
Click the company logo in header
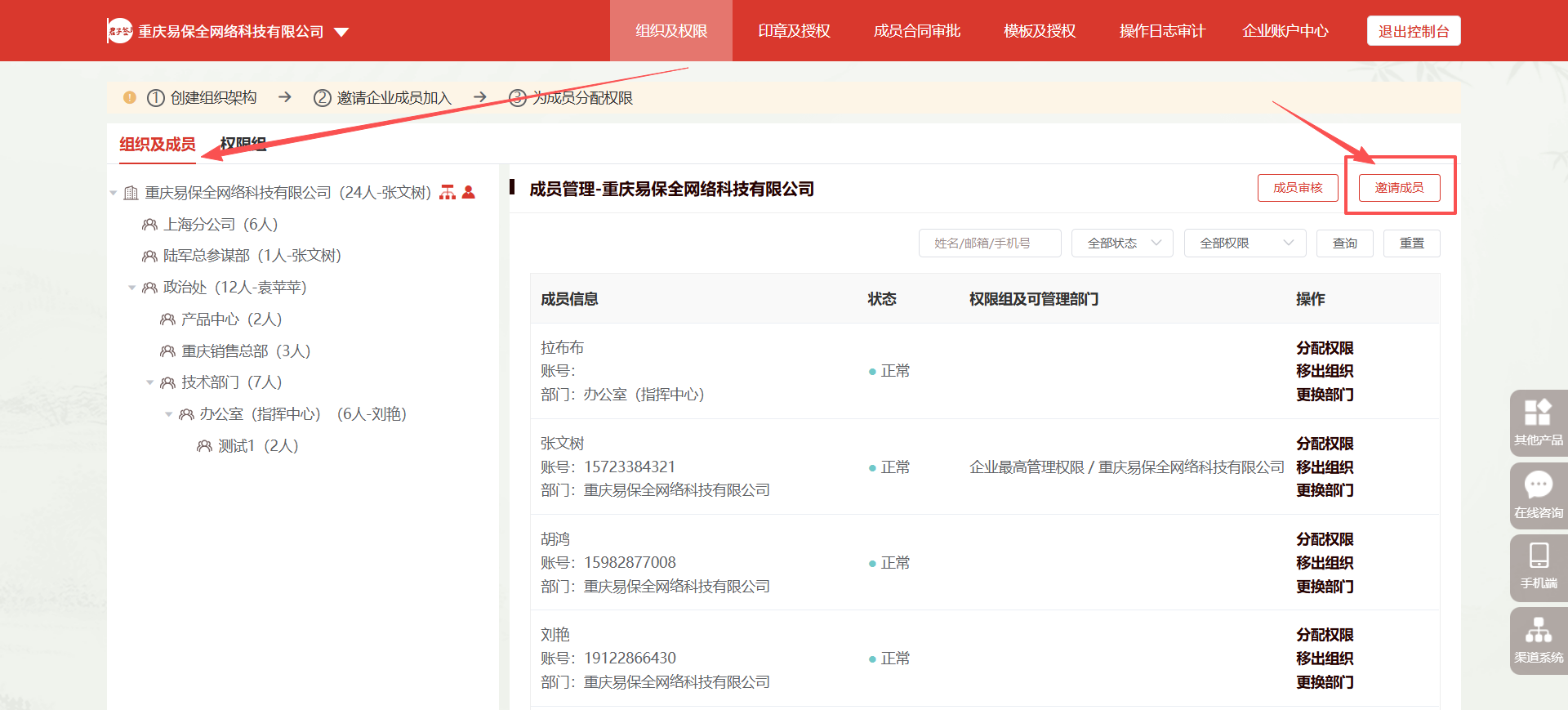(120, 31)
